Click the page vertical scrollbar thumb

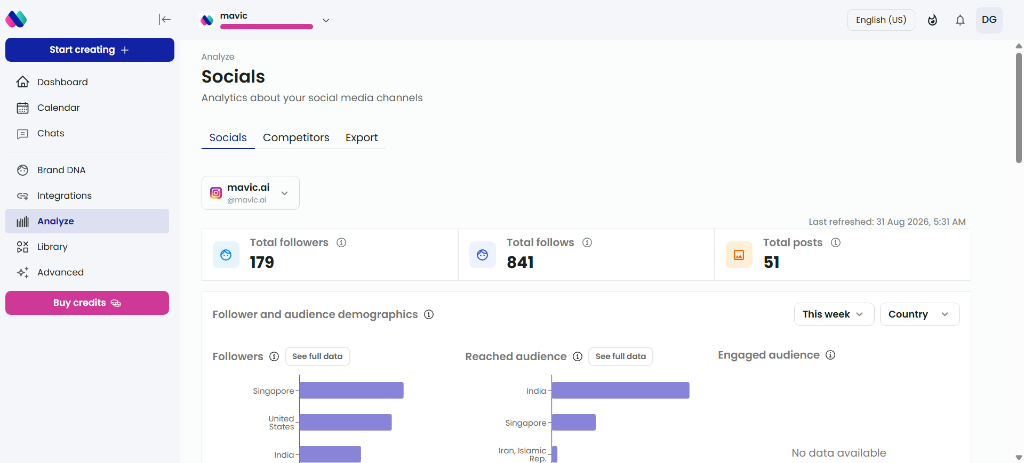tap(1018, 108)
